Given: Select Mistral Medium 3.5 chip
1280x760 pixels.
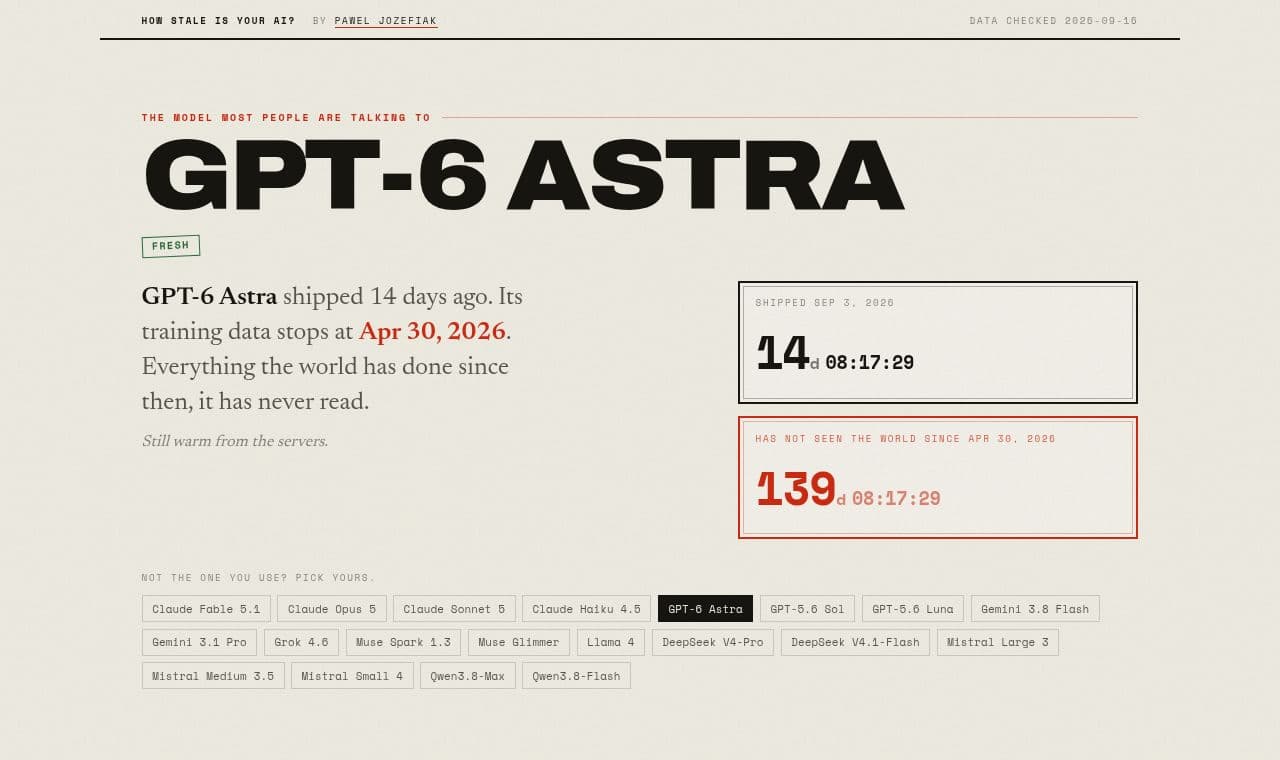Looking at the screenshot, I should pyautogui.click(x=213, y=676).
